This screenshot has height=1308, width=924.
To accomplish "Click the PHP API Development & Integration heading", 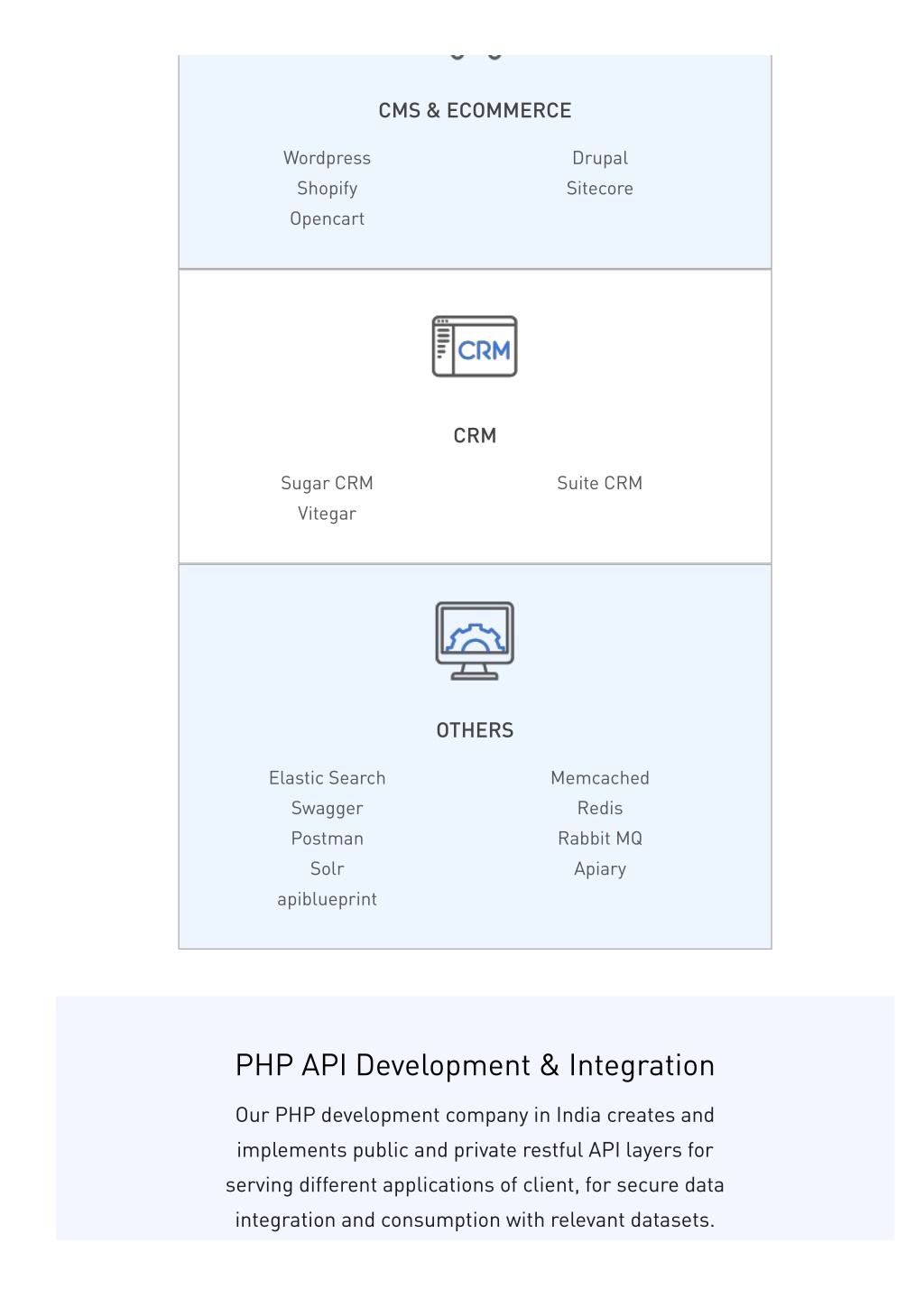I will pyautogui.click(x=475, y=1066).
